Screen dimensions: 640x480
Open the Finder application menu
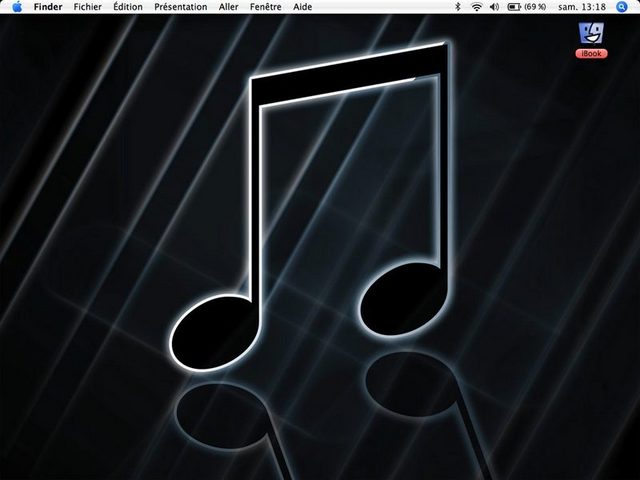coord(48,7)
